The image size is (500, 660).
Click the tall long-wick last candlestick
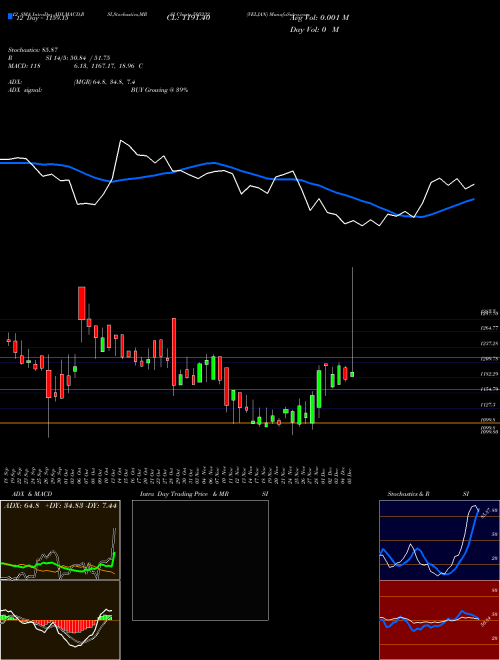(x=352, y=322)
